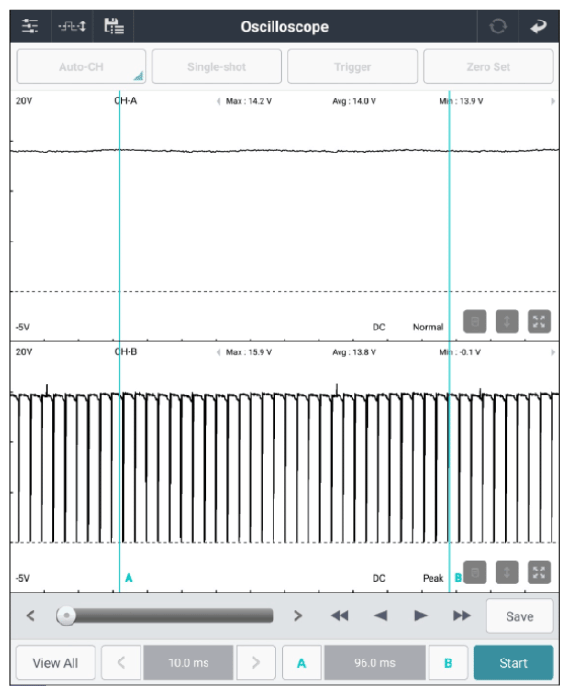Open the saved records list icon
This screenshot has height=695, width=569.
[114, 26]
